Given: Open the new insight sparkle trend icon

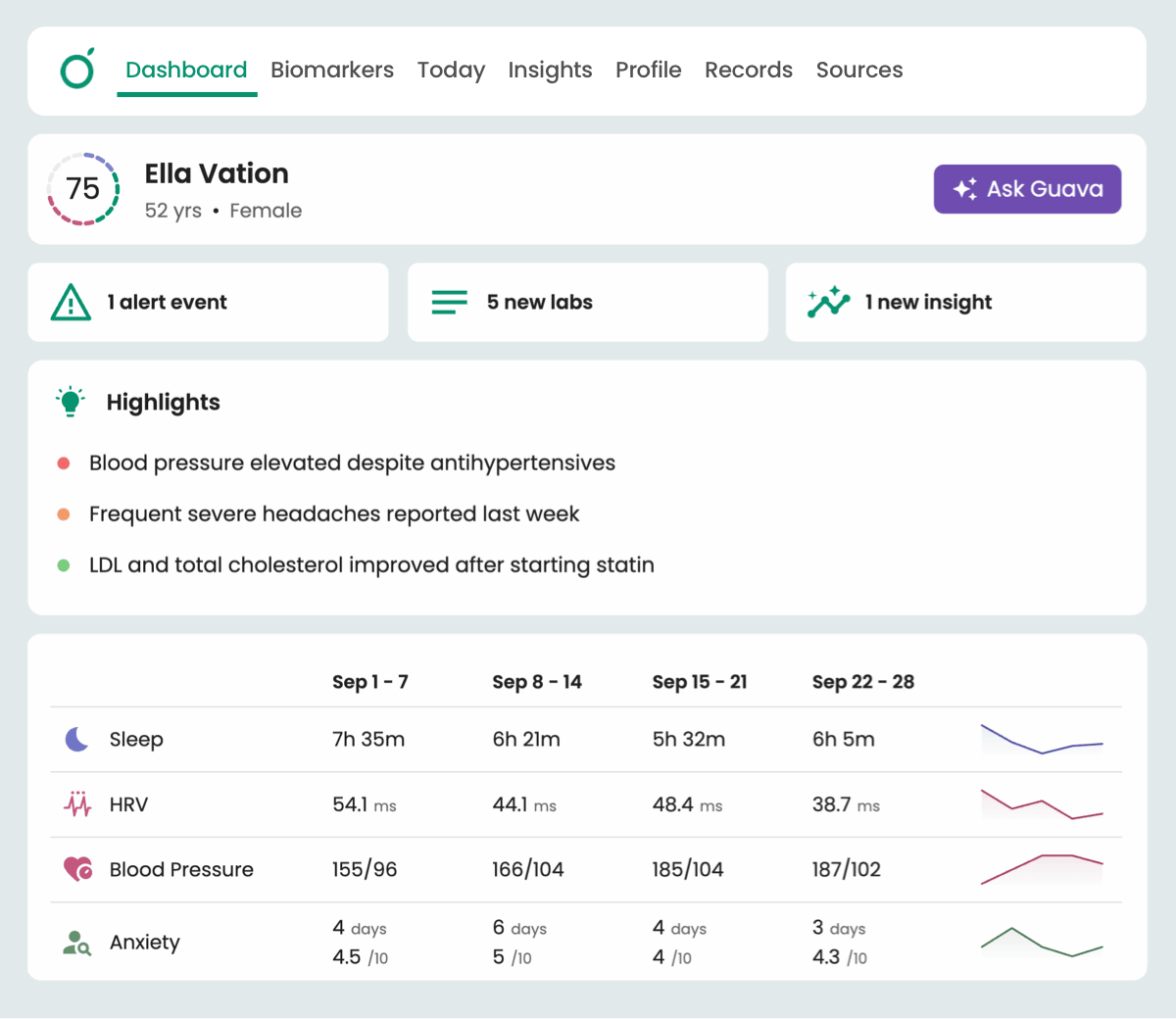Looking at the screenshot, I should [x=828, y=302].
